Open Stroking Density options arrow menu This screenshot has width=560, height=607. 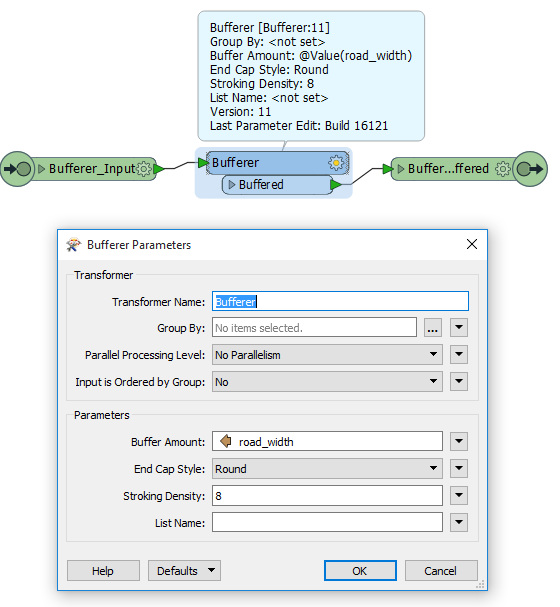[x=459, y=496]
